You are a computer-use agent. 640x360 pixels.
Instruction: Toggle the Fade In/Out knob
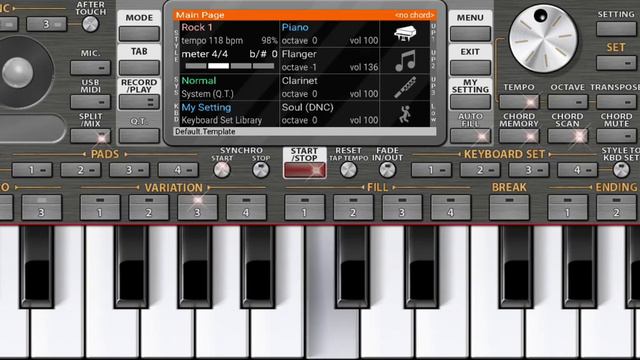(387, 170)
